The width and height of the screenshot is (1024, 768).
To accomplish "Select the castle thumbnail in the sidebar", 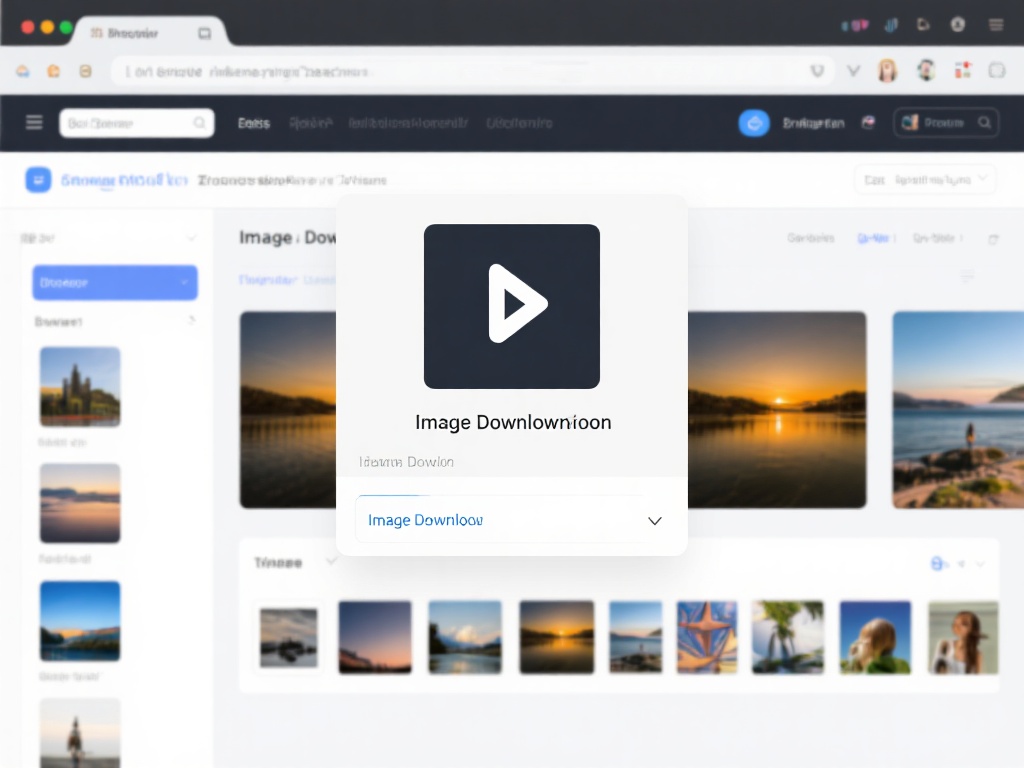I will click(80, 387).
